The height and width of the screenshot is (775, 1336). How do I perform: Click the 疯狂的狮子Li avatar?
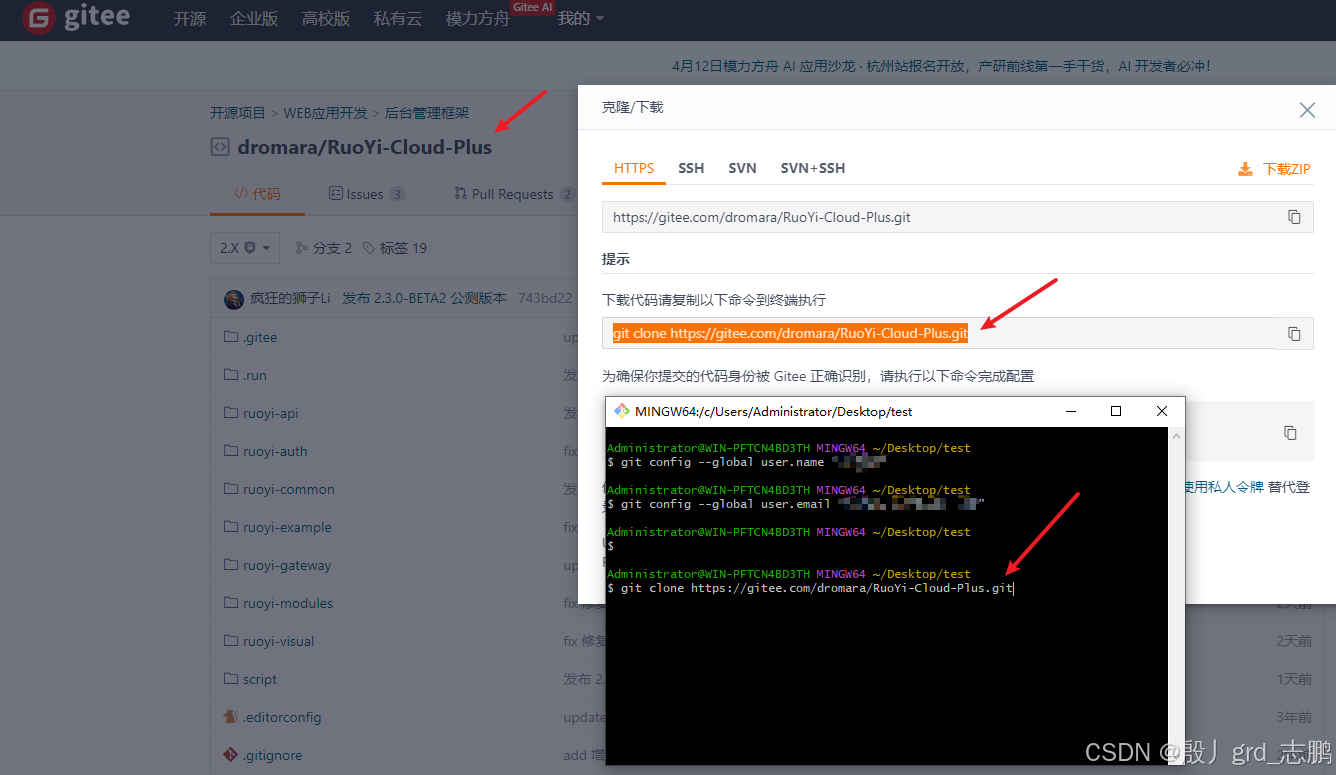[234, 299]
